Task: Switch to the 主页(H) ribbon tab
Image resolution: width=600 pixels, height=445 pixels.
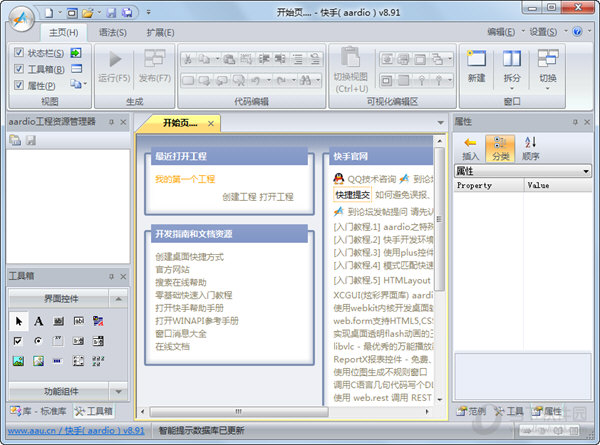Action: (64, 33)
